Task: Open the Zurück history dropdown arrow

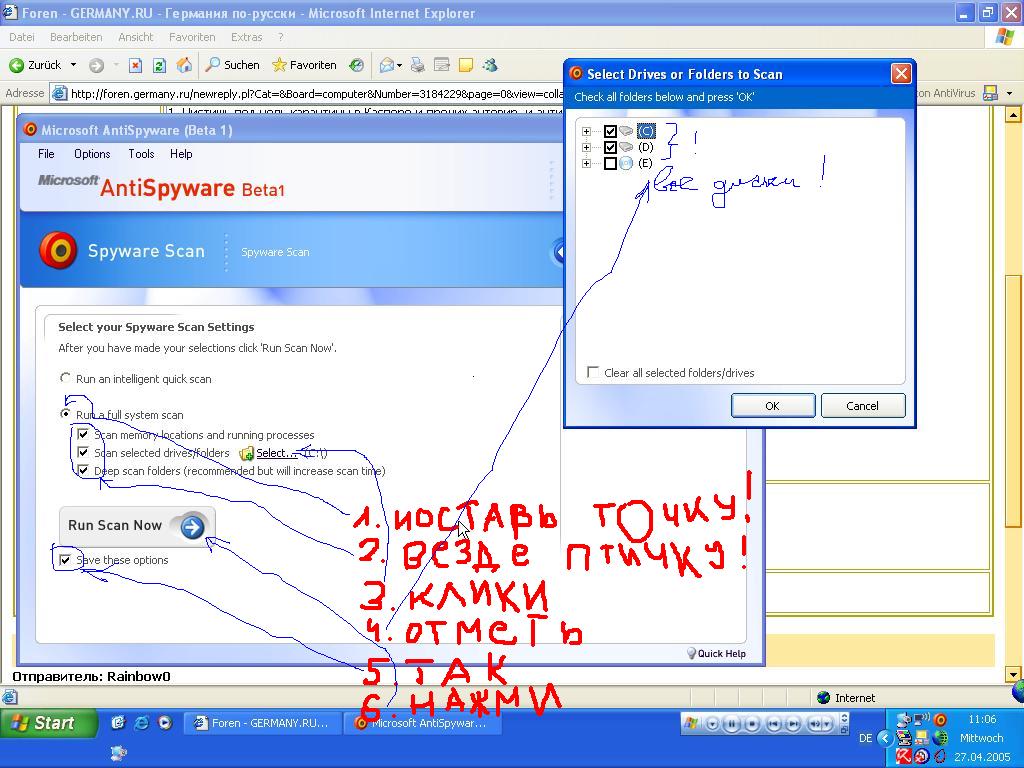Action: (x=73, y=65)
